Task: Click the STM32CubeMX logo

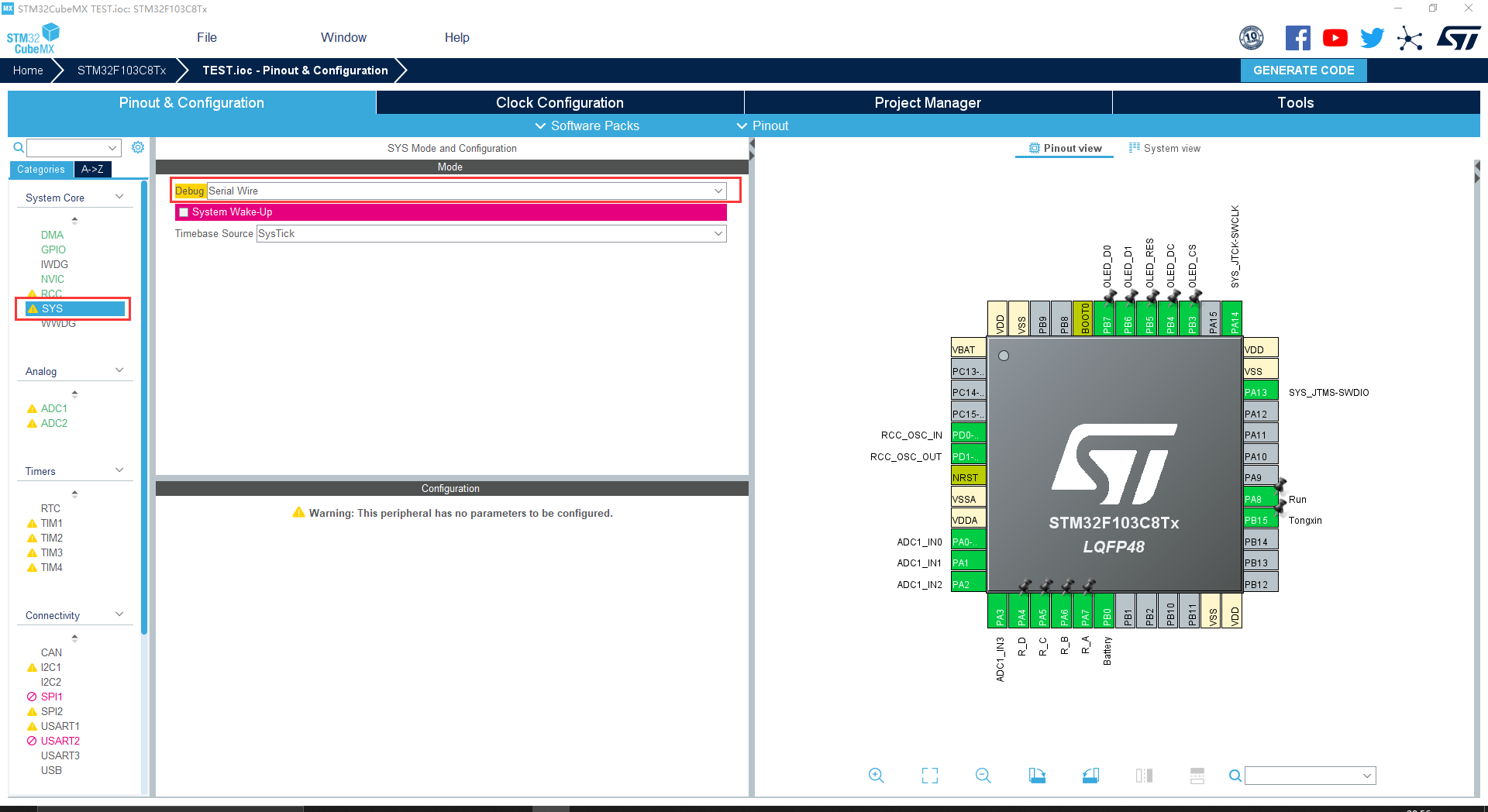Action: coord(33,38)
